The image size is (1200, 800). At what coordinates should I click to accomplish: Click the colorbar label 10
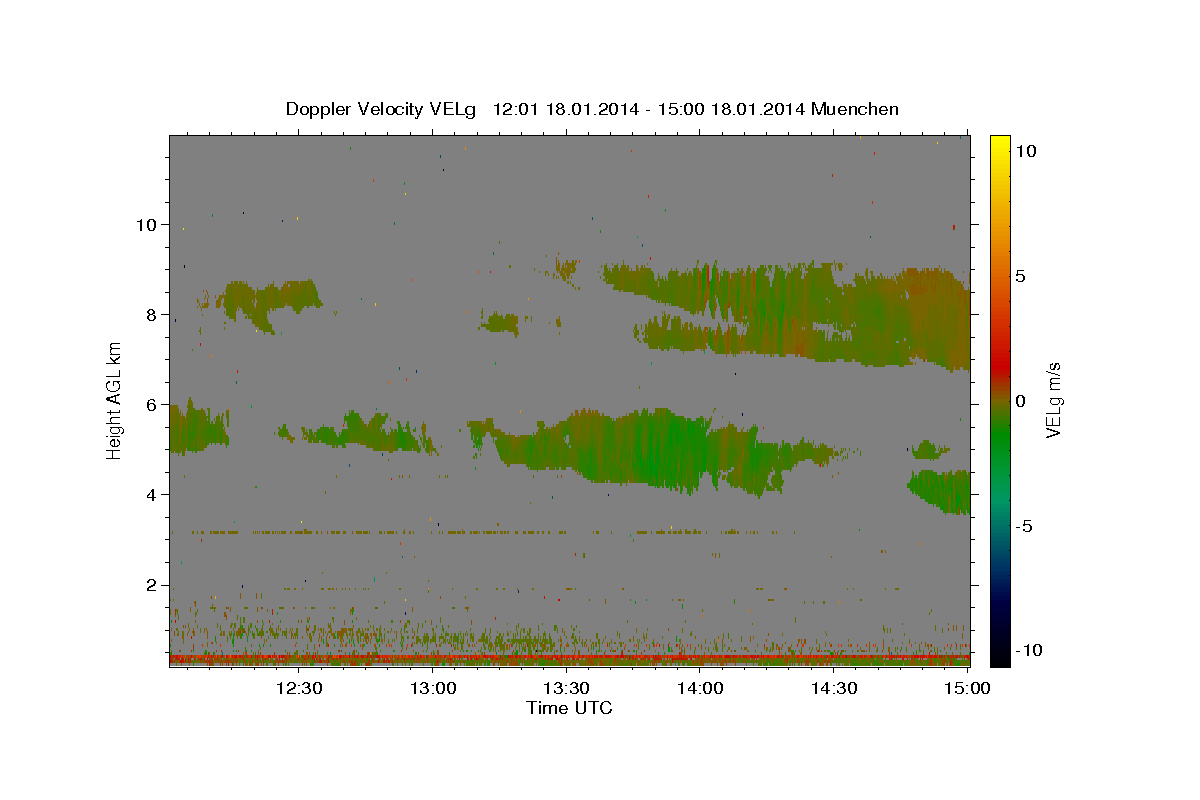[1025, 150]
